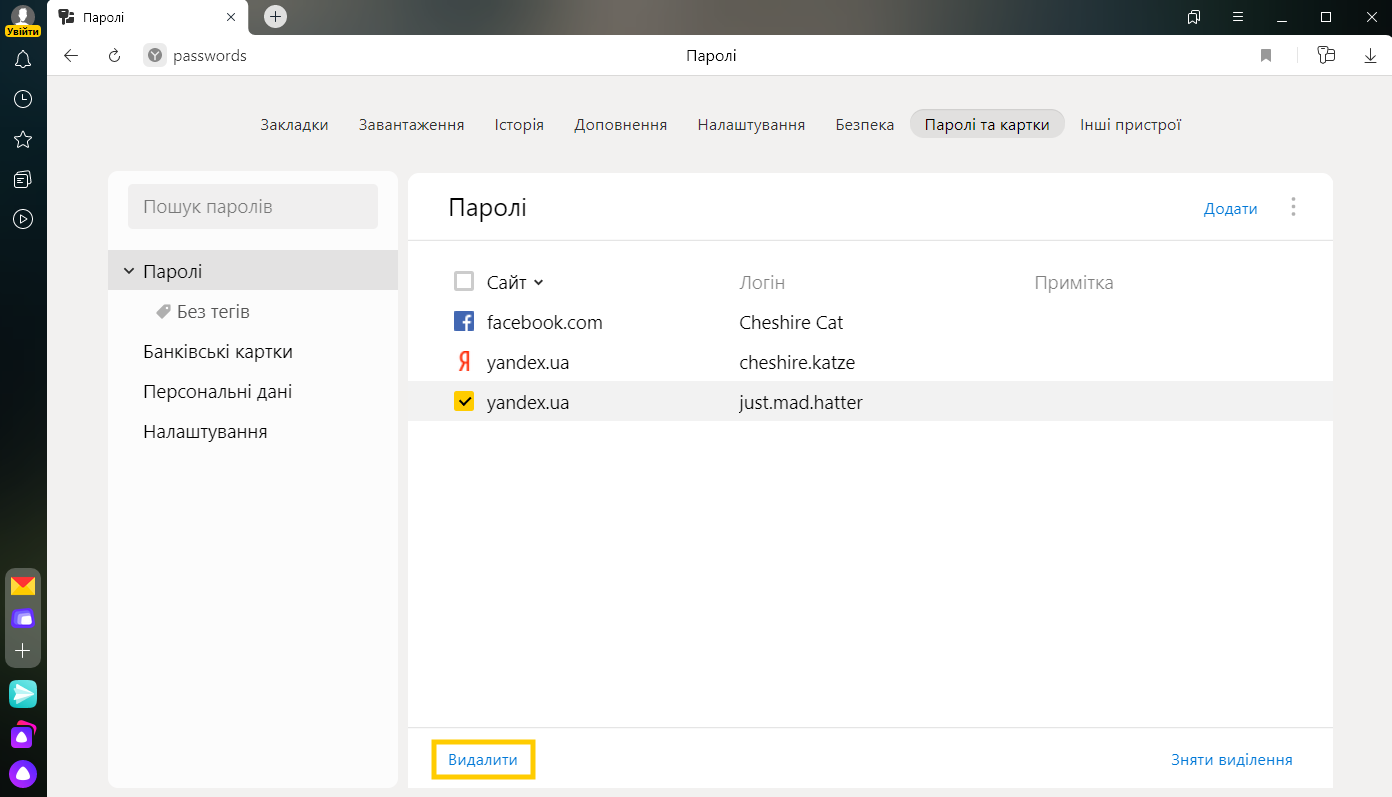This screenshot has width=1392, height=797.
Task: Close the Паролі tab
Action: pos(231,17)
